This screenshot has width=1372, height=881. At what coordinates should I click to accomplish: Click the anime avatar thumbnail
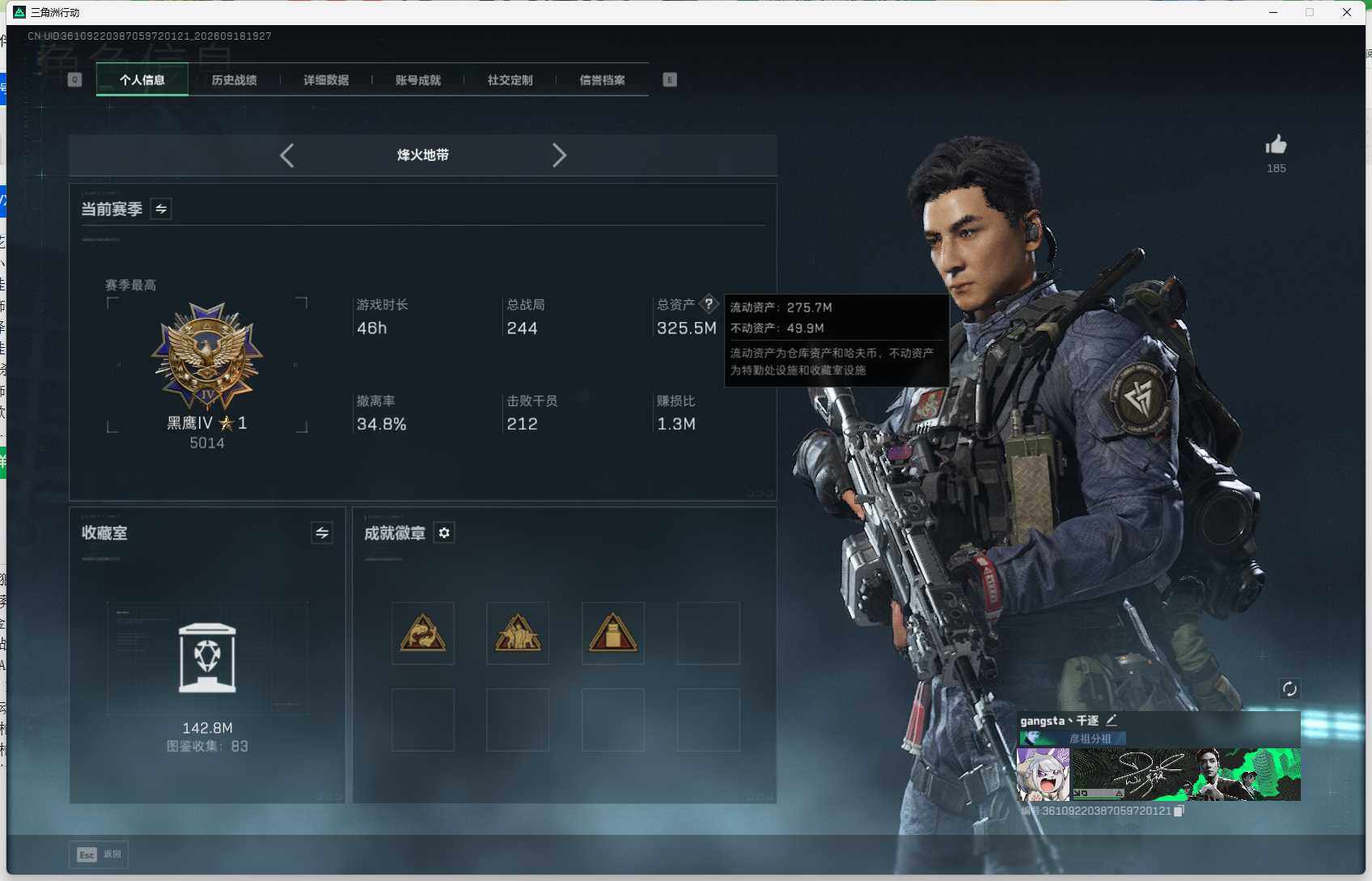1043,774
